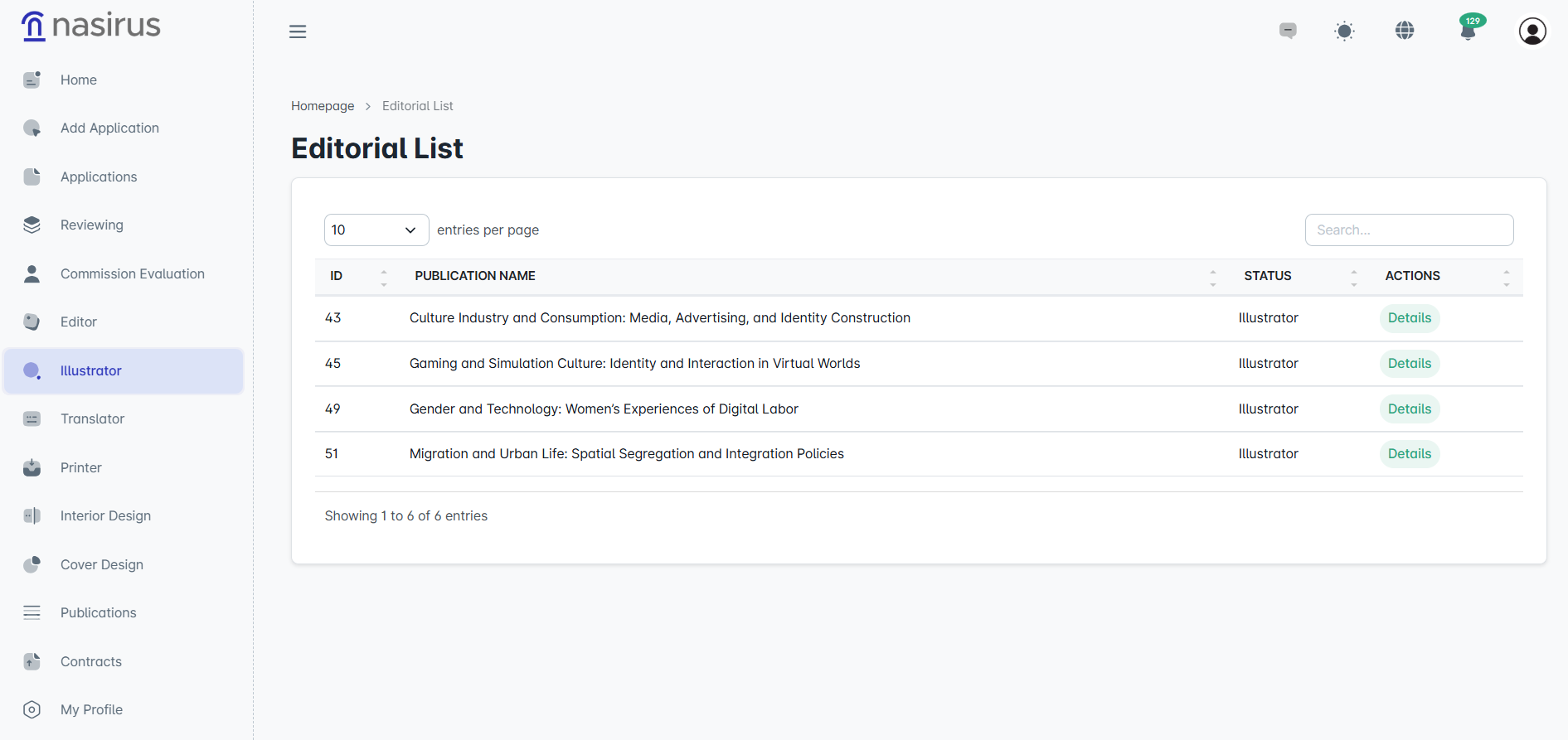Open notifications bell with 129 badge
The width and height of the screenshot is (1568, 740).
coord(1468,31)
